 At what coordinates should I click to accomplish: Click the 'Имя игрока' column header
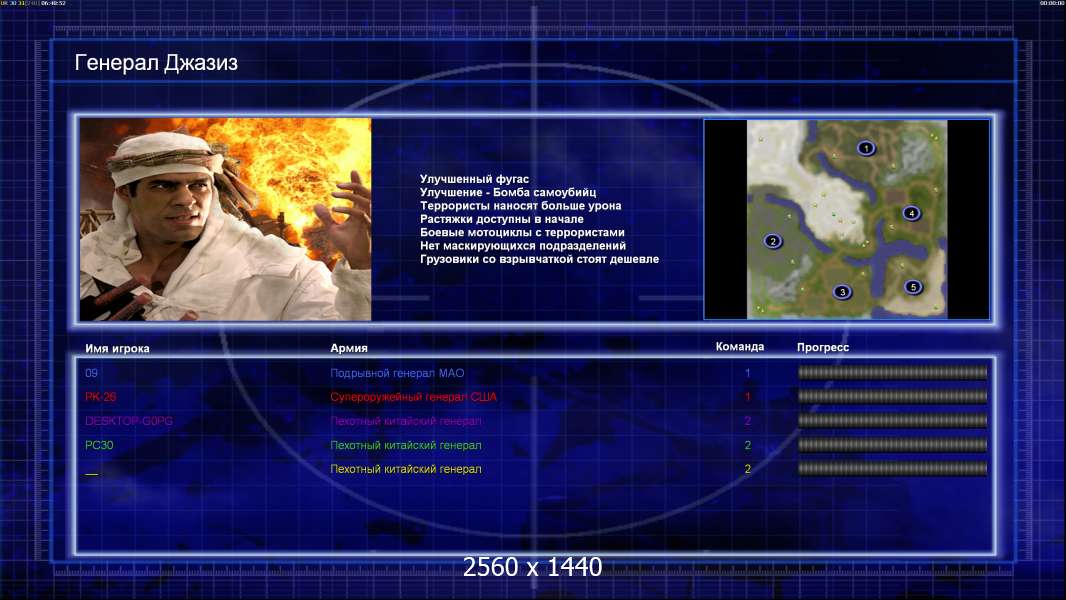[x=117, y=348]
